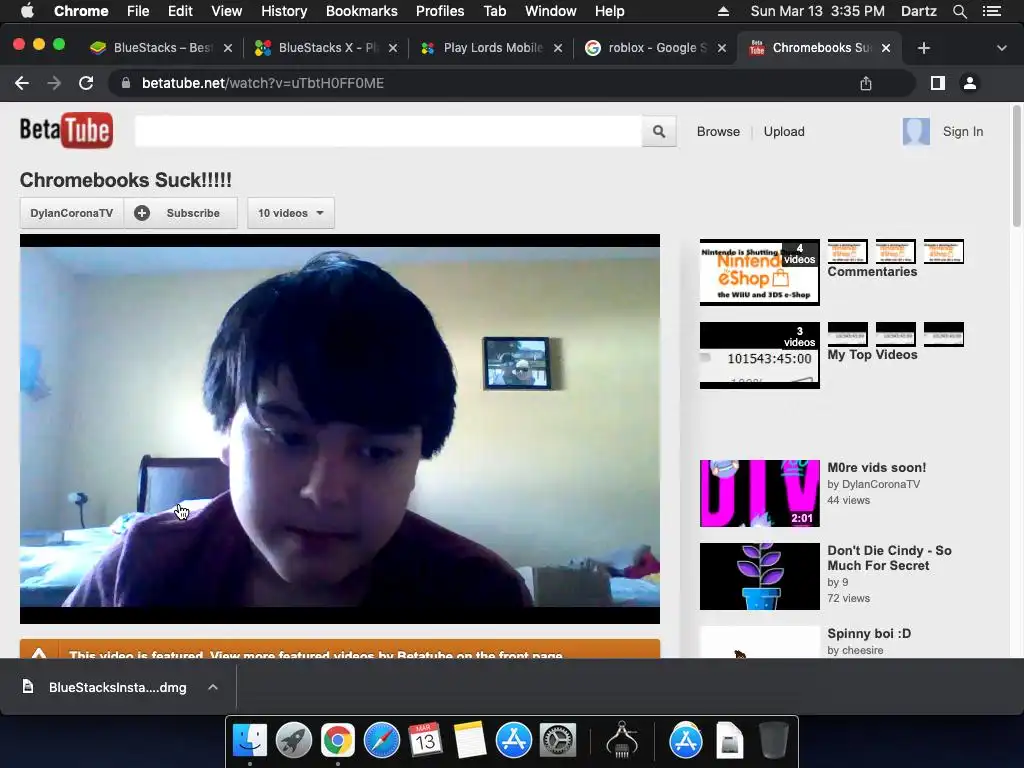Screen dimensions: 1024x768
Task: Open the Profiles menu
Action: (440, 11)
